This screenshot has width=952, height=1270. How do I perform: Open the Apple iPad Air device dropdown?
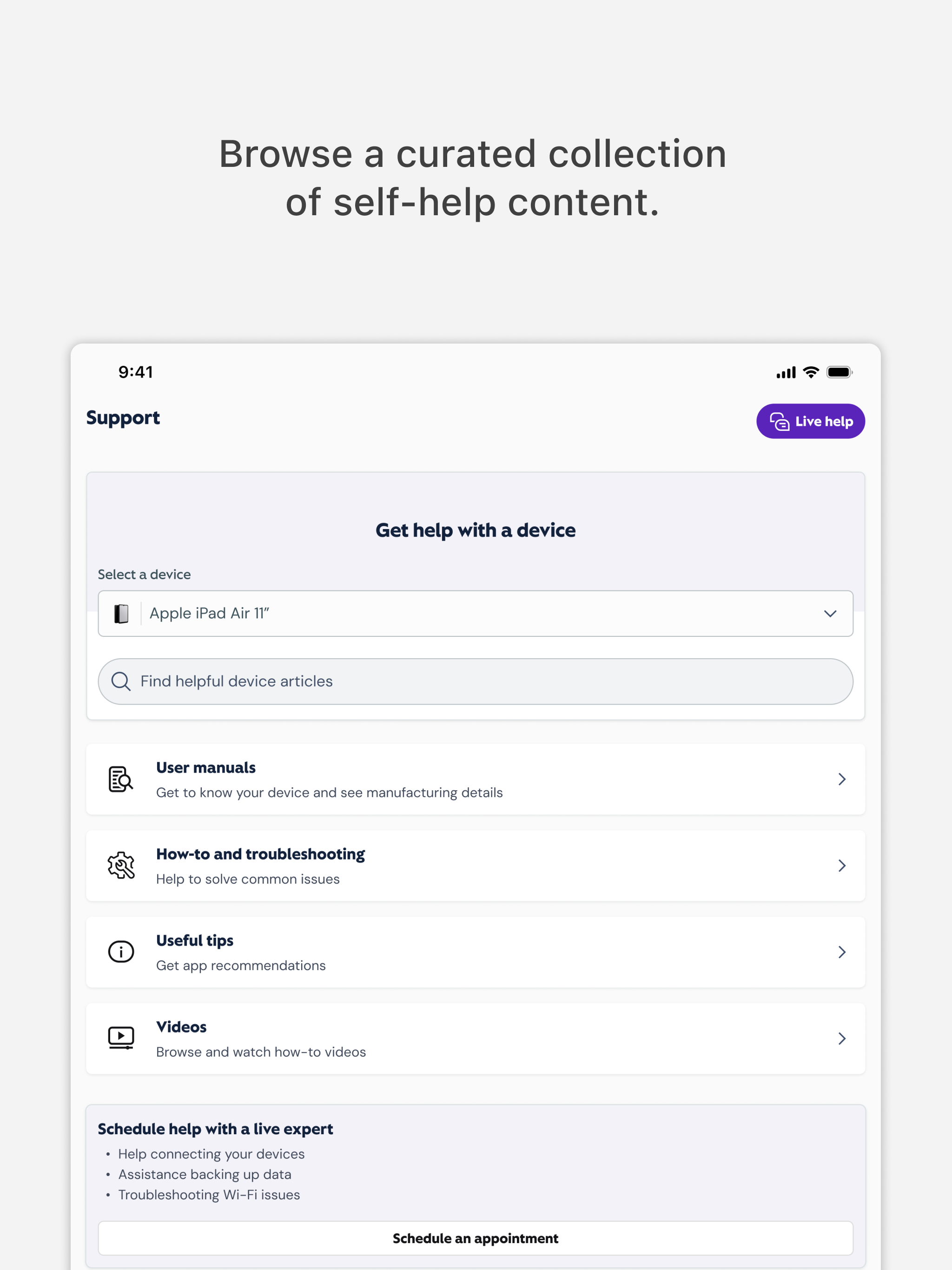(x=476, y=614)
